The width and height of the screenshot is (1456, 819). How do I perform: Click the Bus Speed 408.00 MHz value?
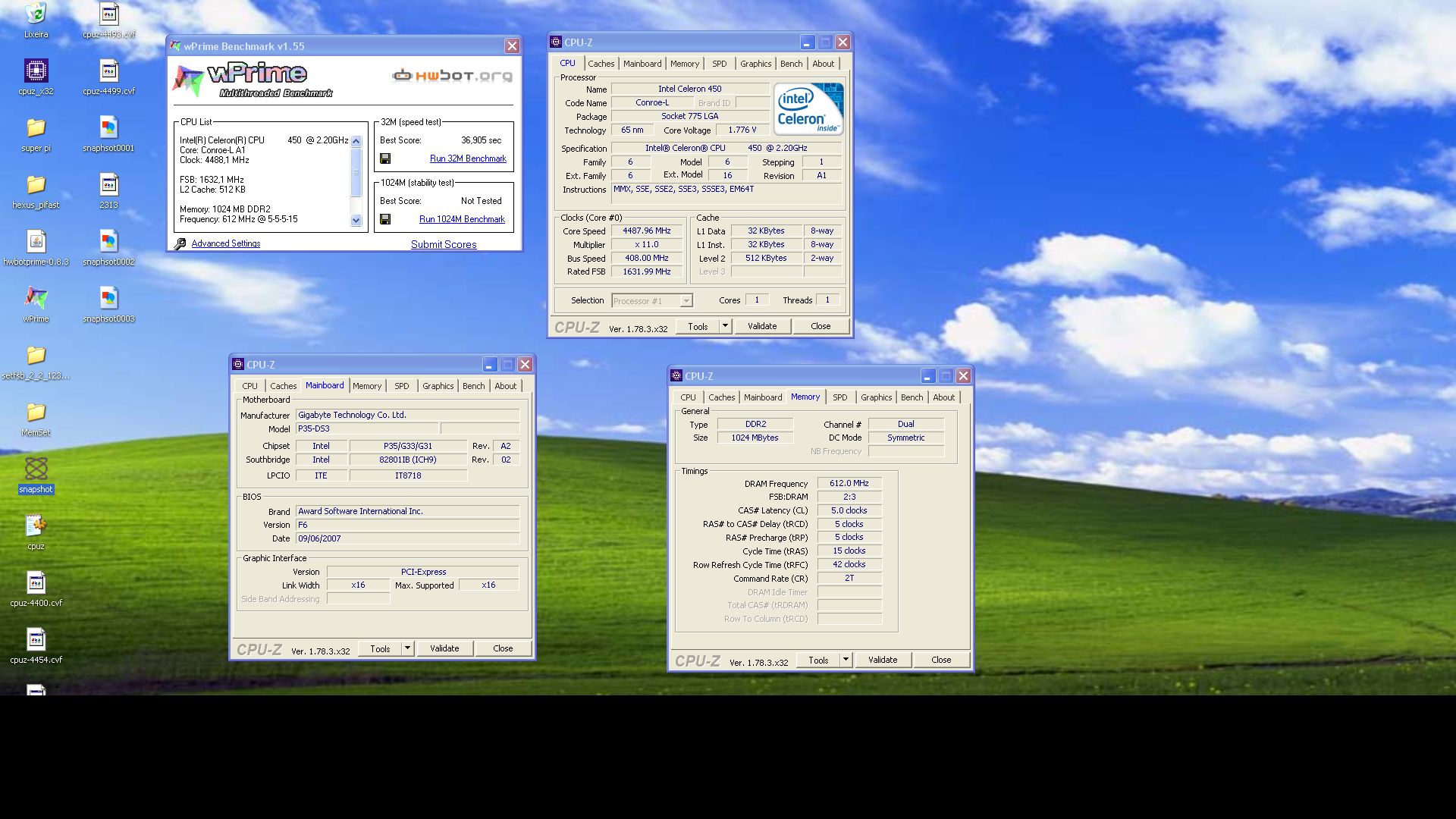pos(647,258)
